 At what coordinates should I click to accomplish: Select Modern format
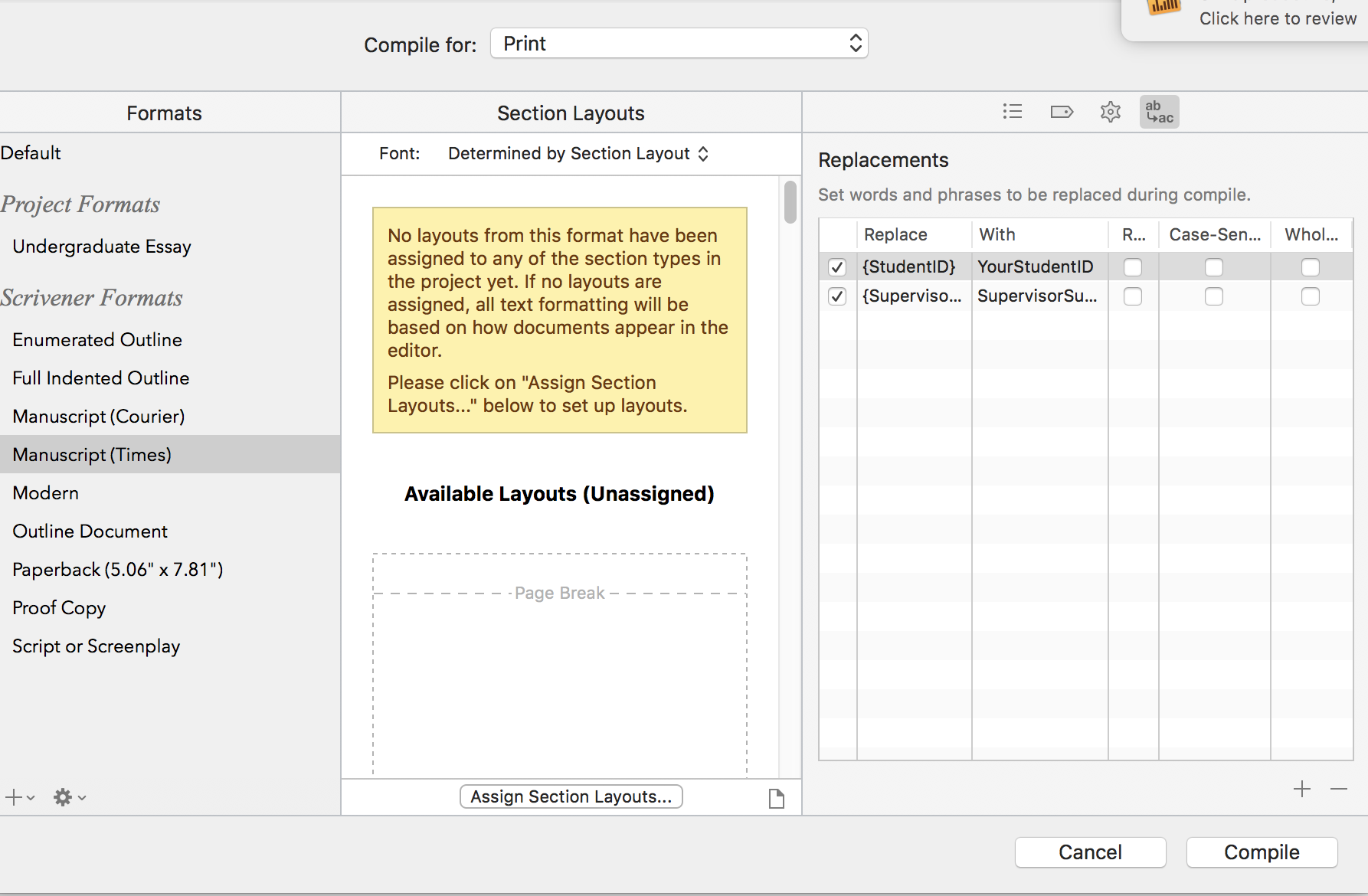[x=170, y=493]
